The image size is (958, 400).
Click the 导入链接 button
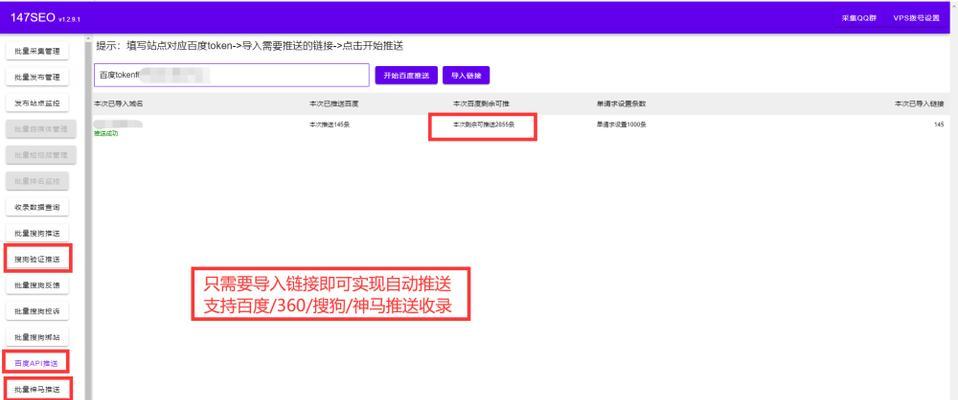pos(466,75)
